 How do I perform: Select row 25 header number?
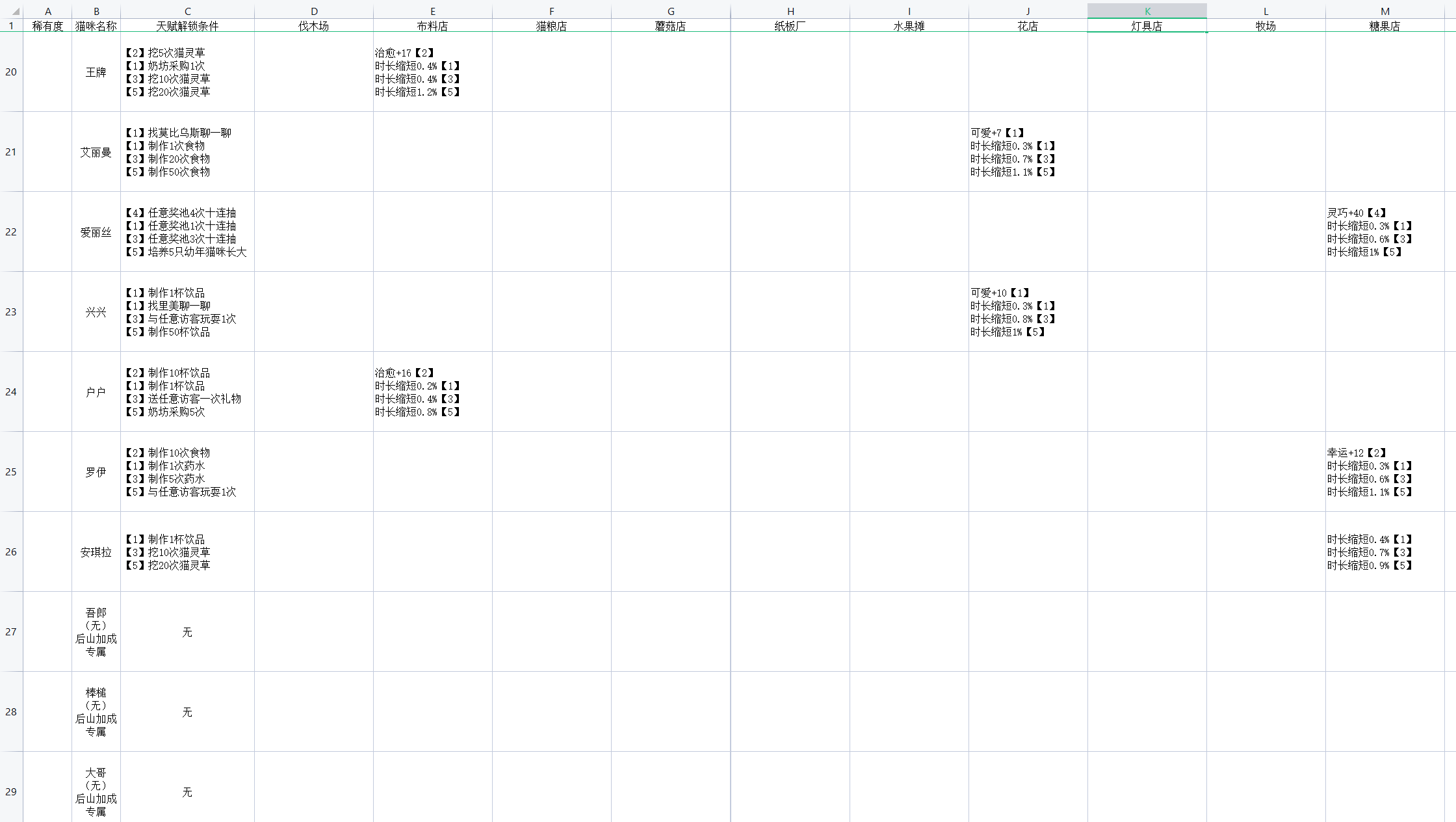click(11, 471)
